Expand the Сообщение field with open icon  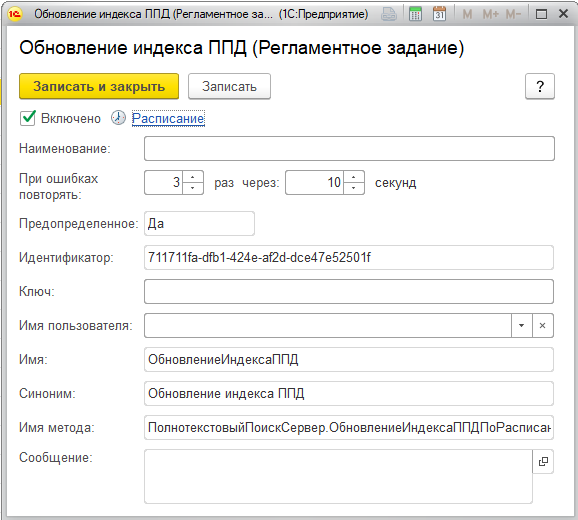click(543, 461)
